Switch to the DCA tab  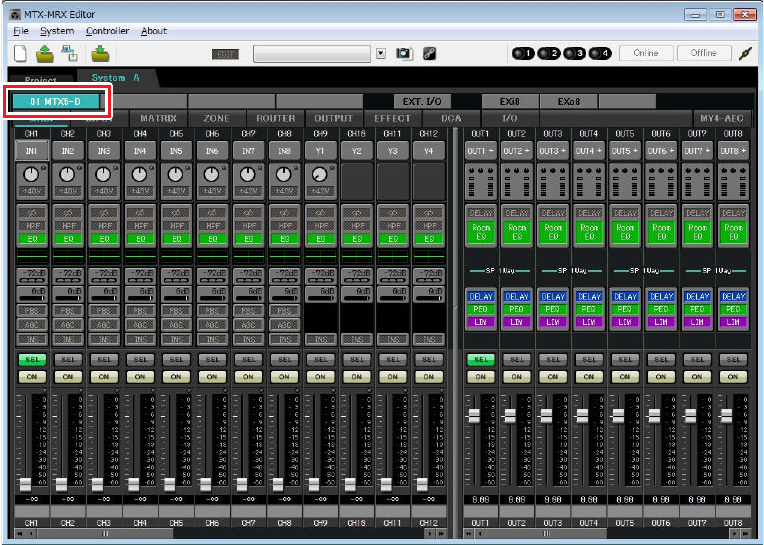[x=451, y=118]
